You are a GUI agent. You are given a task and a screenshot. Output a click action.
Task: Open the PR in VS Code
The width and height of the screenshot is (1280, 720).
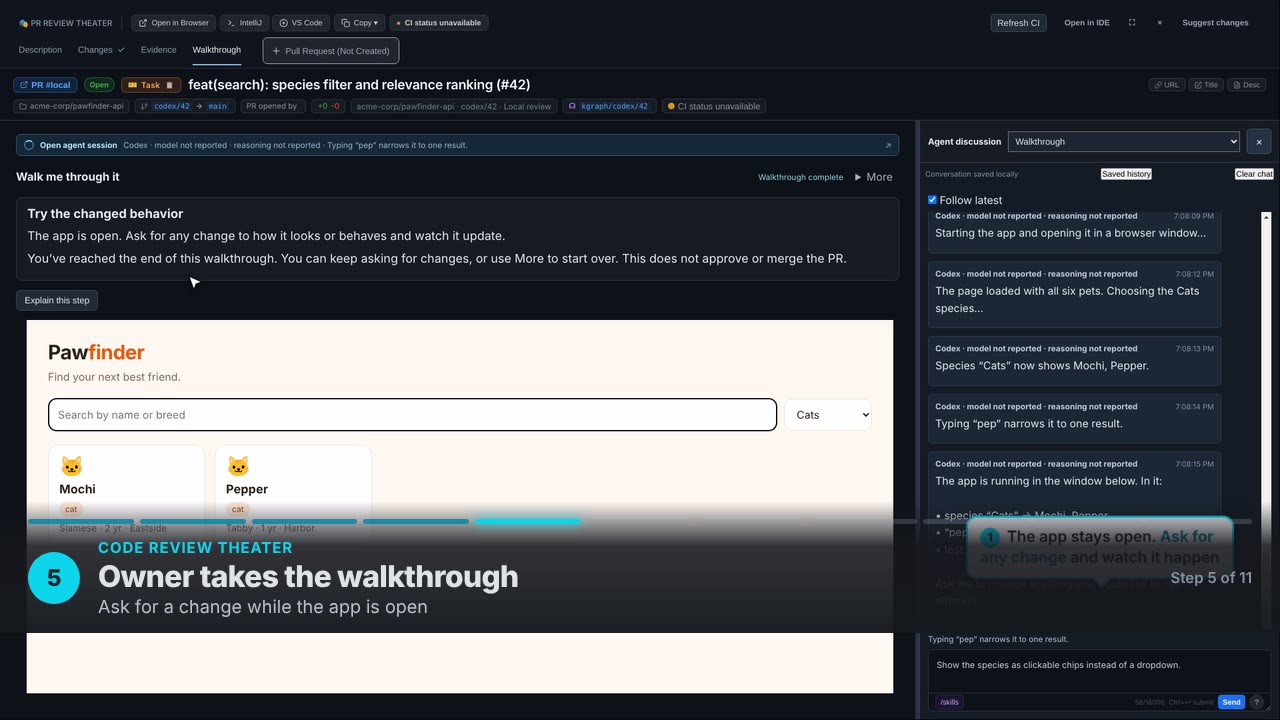click(301, 23)
